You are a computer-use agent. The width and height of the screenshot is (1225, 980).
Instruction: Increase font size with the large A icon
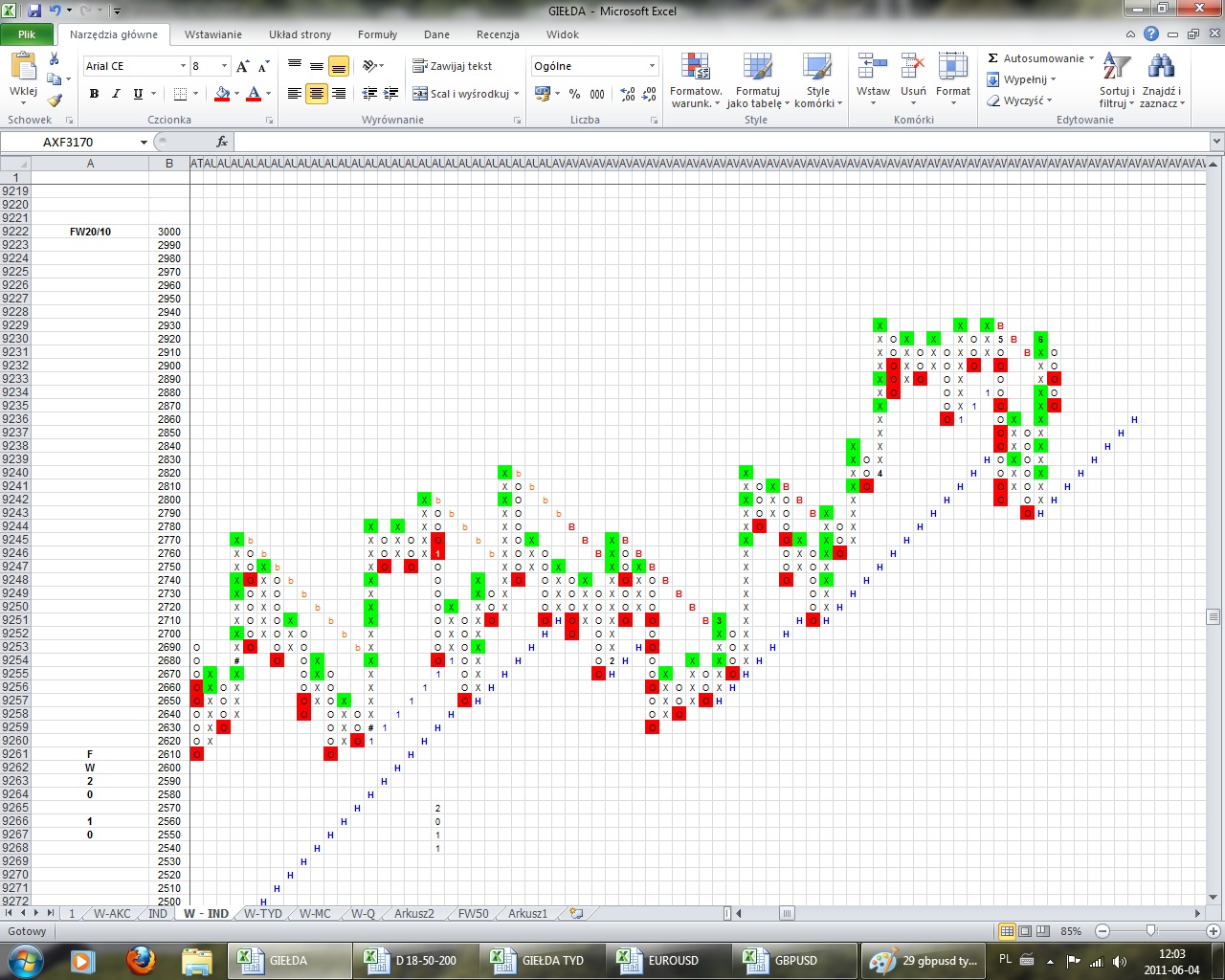pos(242,66)
